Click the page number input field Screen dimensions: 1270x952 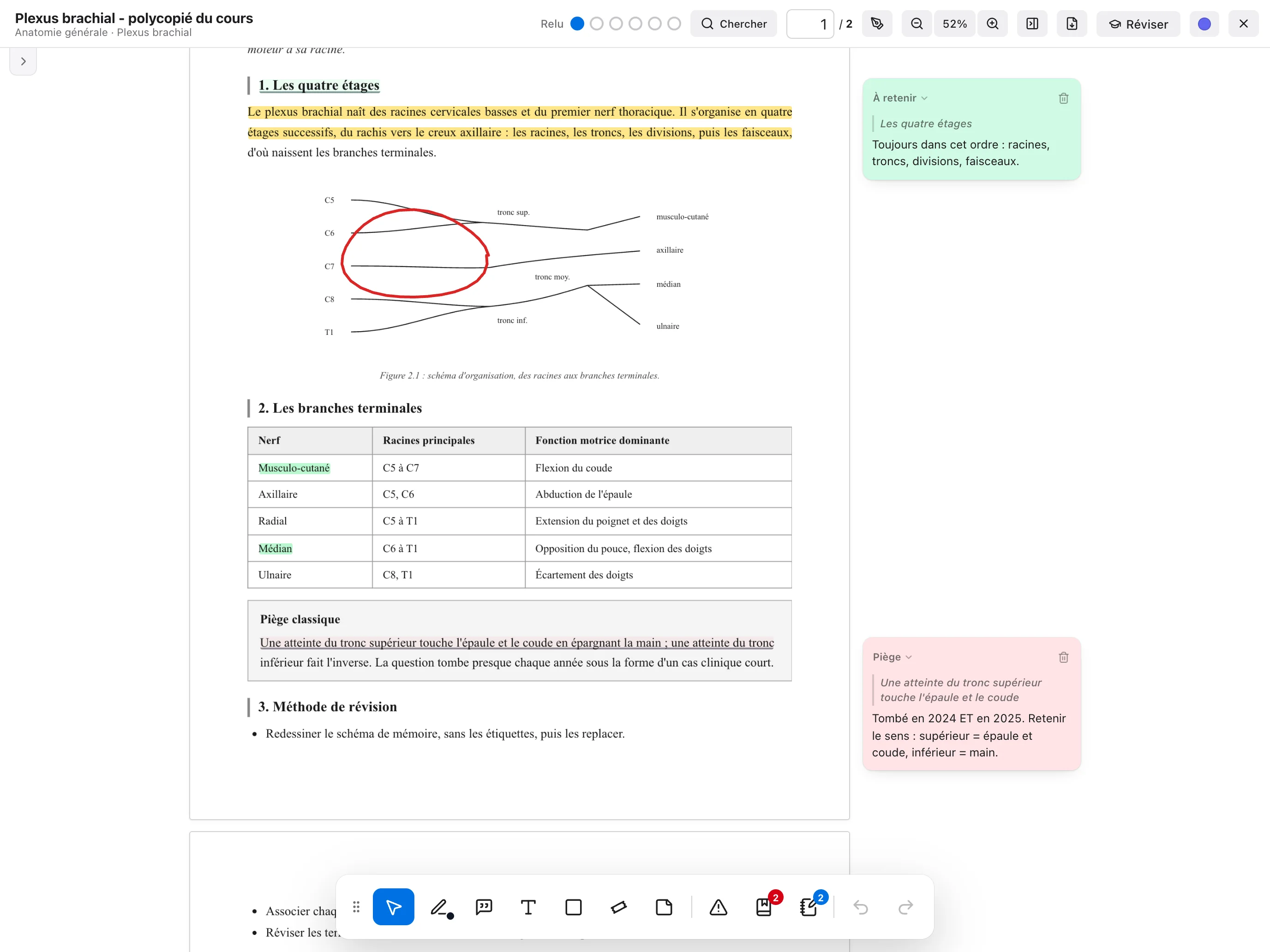pyautogui.click(x=810, y=24)
